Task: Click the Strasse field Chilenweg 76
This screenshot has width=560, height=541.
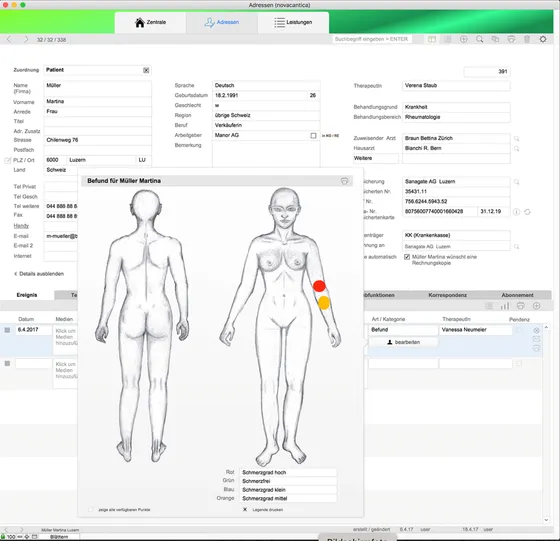Action: 98,140
